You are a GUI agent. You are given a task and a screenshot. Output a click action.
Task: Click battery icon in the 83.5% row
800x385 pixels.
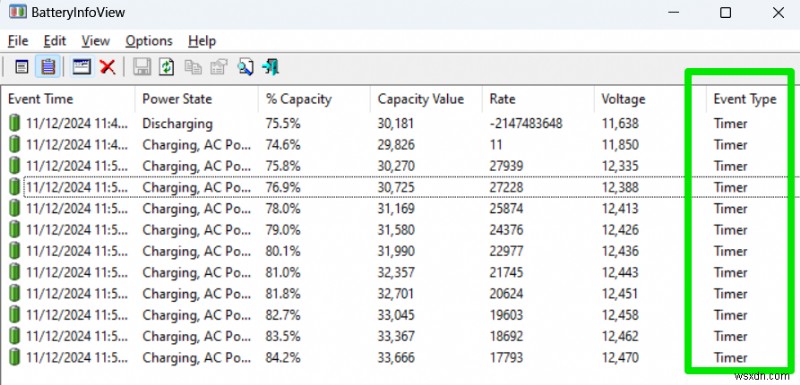15,336
